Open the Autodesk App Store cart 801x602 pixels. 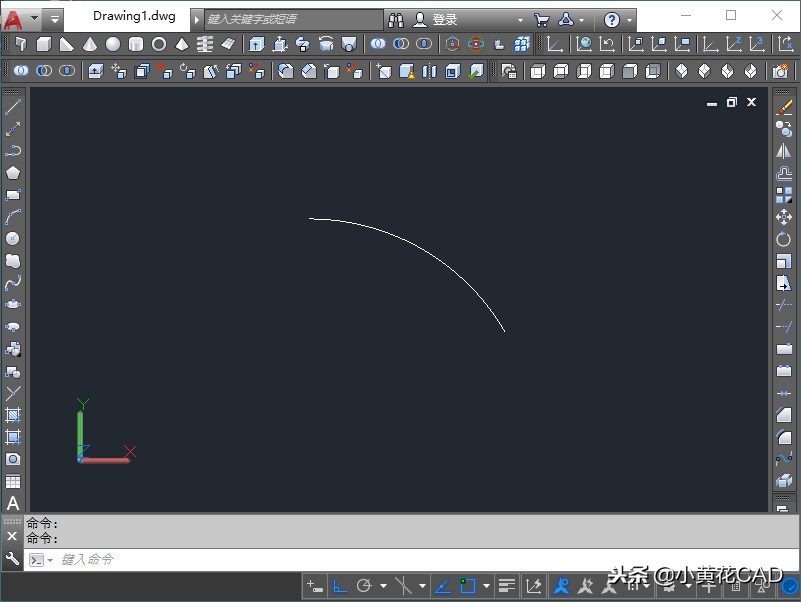(x=541, y=20)
